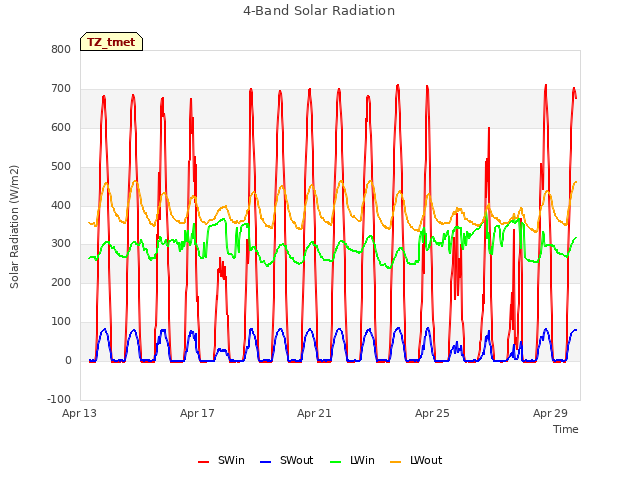Click the 100 y-axis tick label

pyautogui.click(x=61, y=322)
